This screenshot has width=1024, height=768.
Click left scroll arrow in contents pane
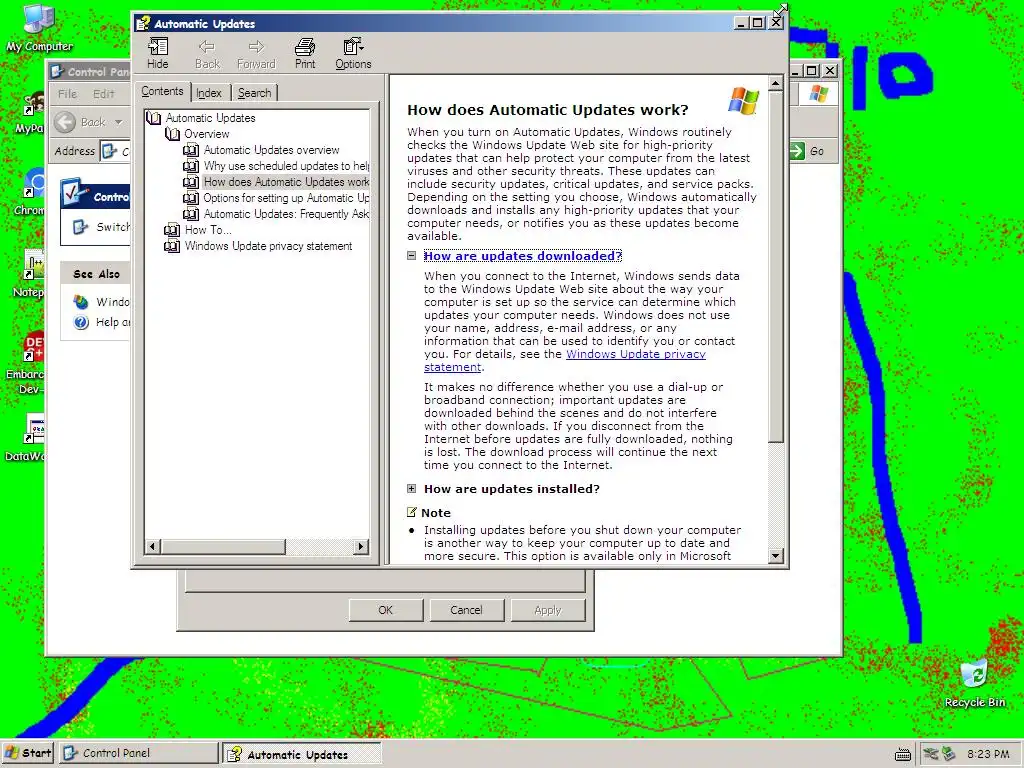[152, 547]
